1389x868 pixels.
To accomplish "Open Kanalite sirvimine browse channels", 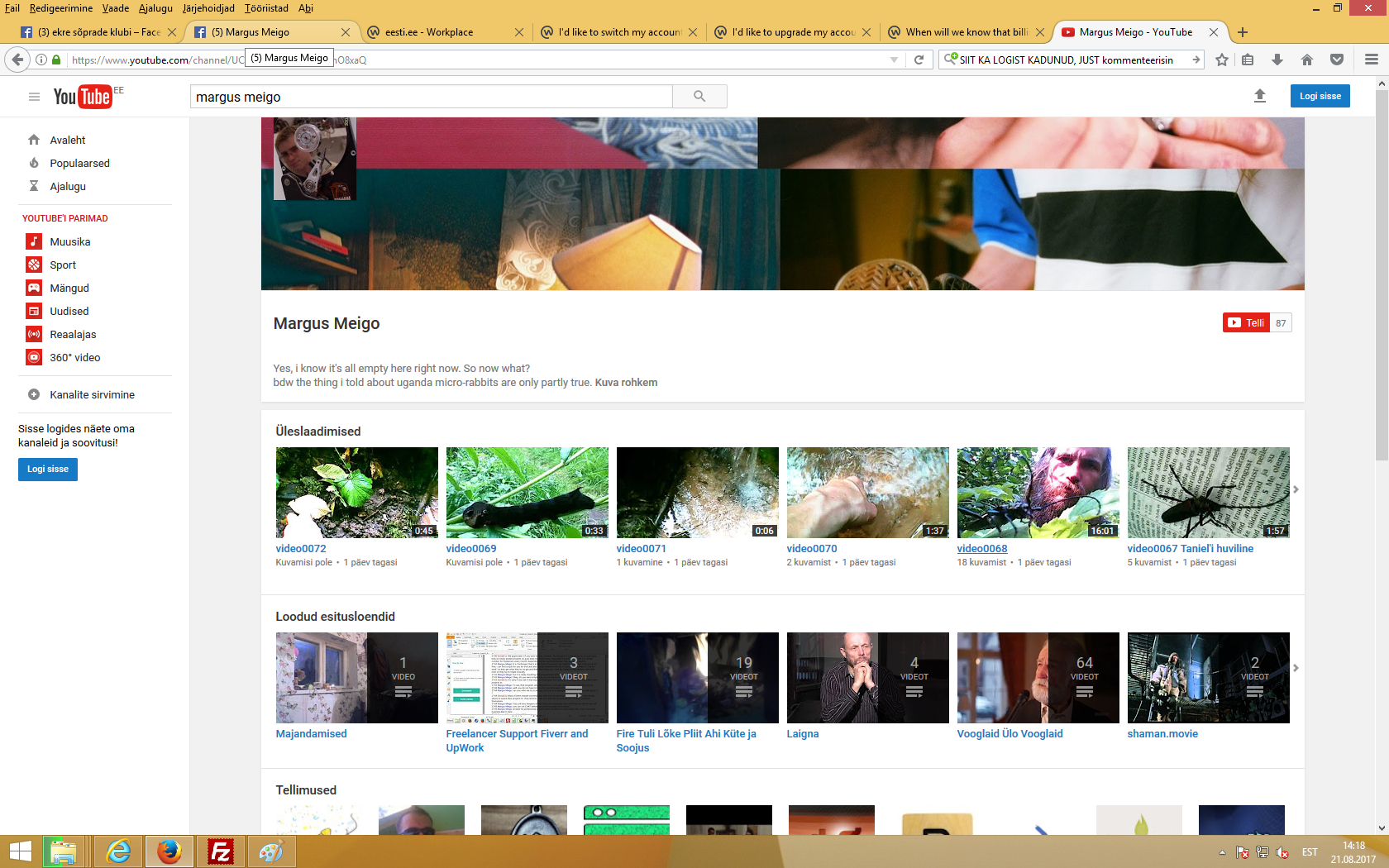I will (80, 394).
